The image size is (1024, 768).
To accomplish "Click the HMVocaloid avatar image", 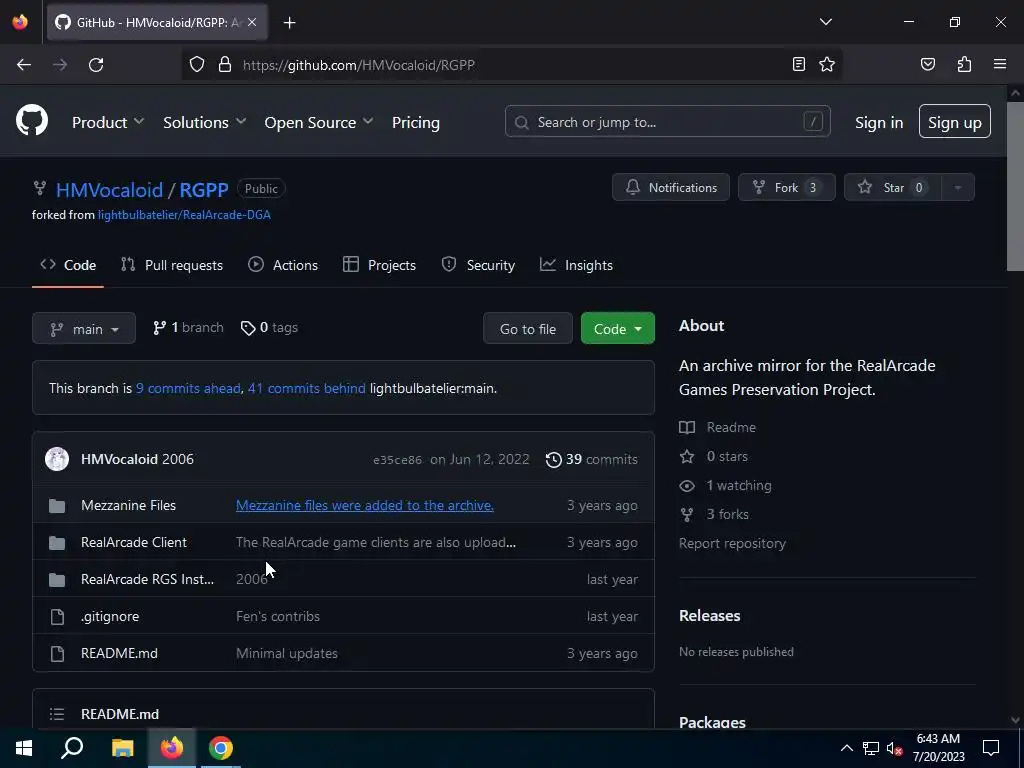I will point(57,459).
